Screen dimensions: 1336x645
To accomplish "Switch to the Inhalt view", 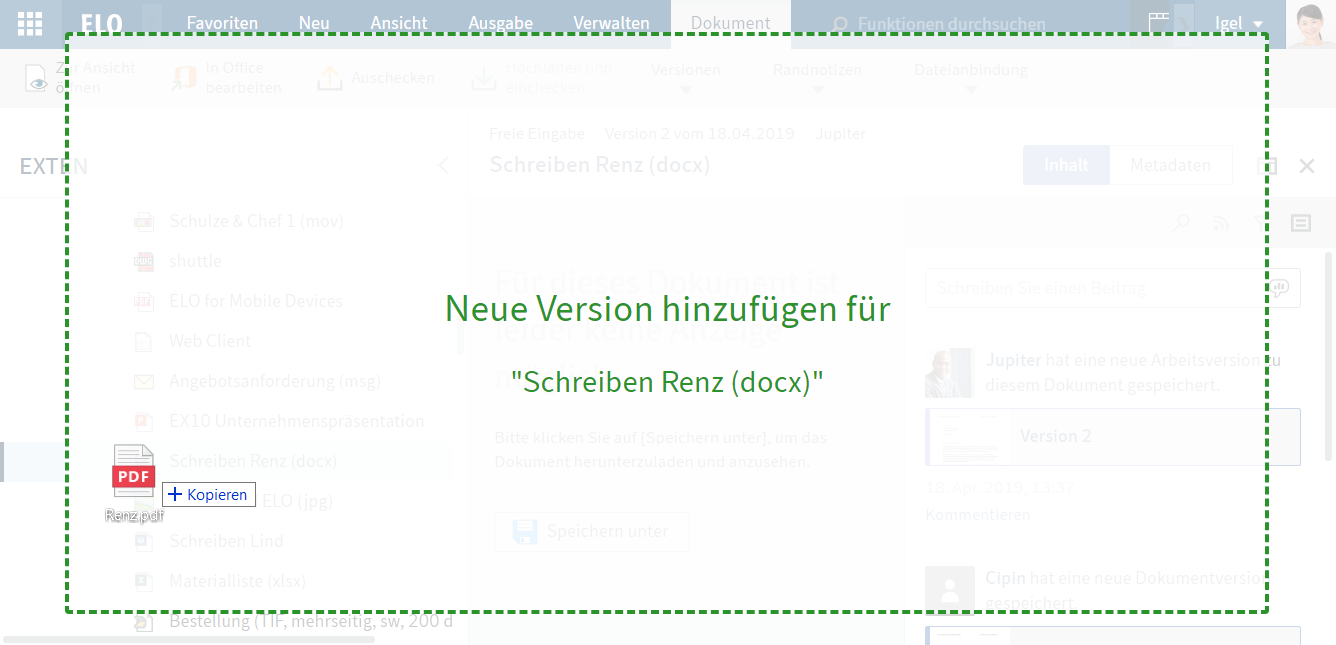I will coord(1065,166).
